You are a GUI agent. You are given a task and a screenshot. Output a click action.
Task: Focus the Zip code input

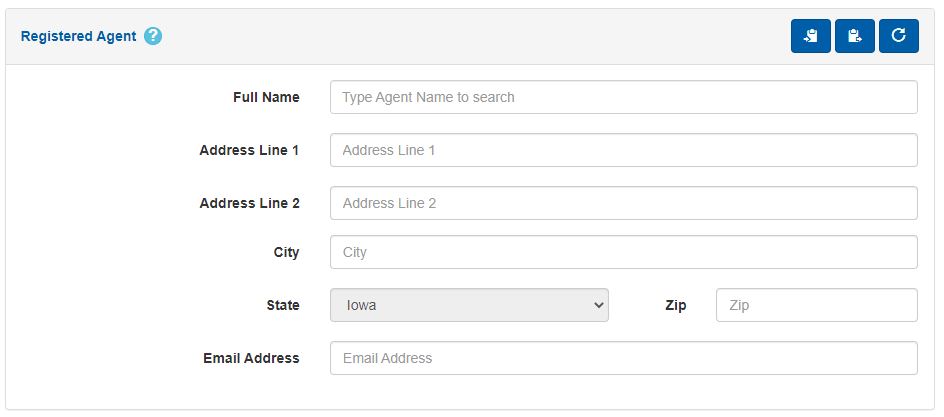click(816, 305)
